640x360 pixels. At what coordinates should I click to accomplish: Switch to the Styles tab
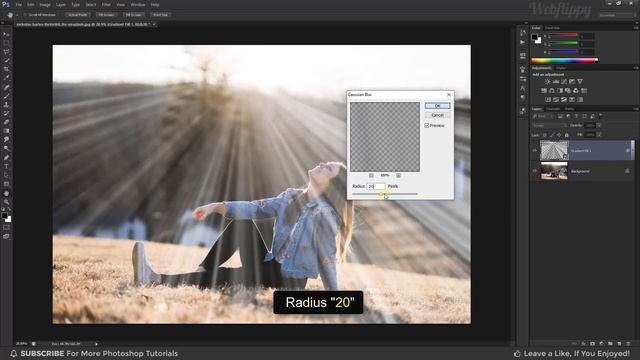click(x=561, y=68)
